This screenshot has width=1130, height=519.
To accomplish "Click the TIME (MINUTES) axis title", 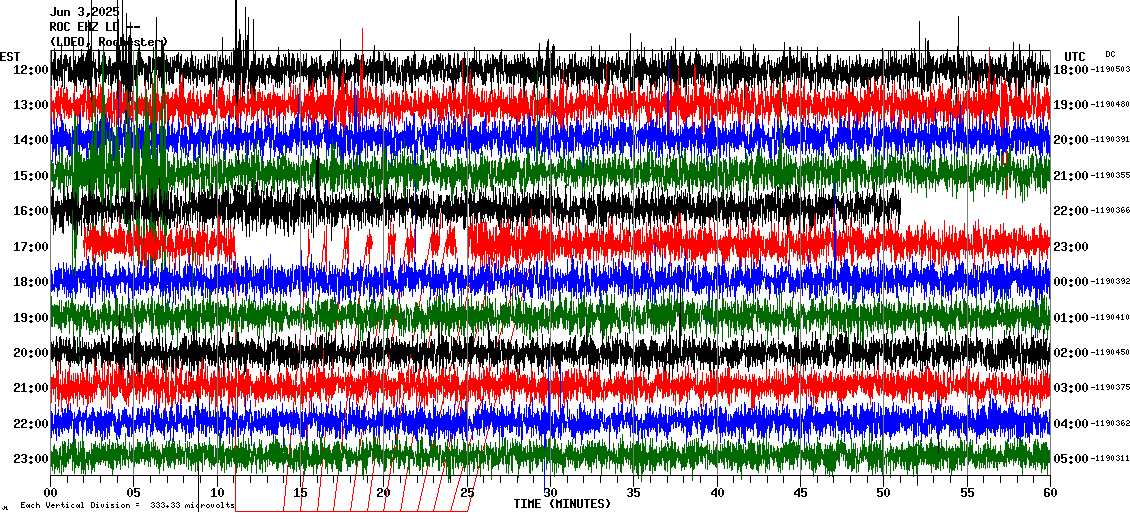I will tap(562, 504).
